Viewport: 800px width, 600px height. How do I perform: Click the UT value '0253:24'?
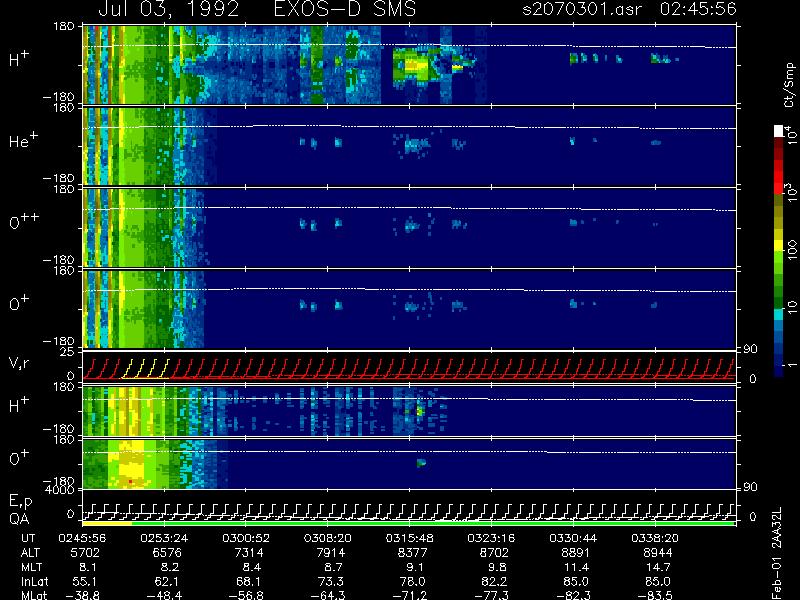pos(164,538)
